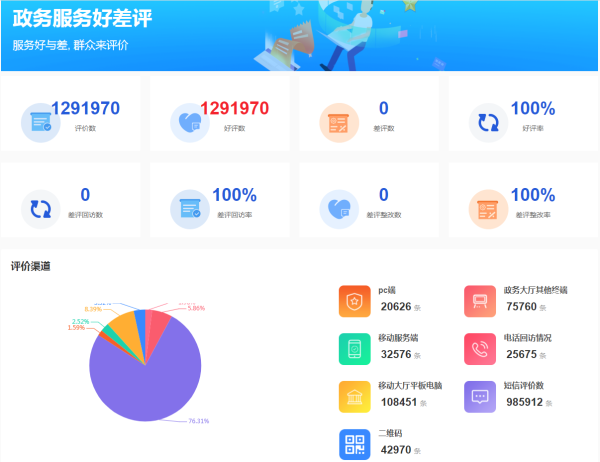Viewport: 600px width, 462px height.
Task: Click the 差评整改率 orange icon
Action: [488, 208]
